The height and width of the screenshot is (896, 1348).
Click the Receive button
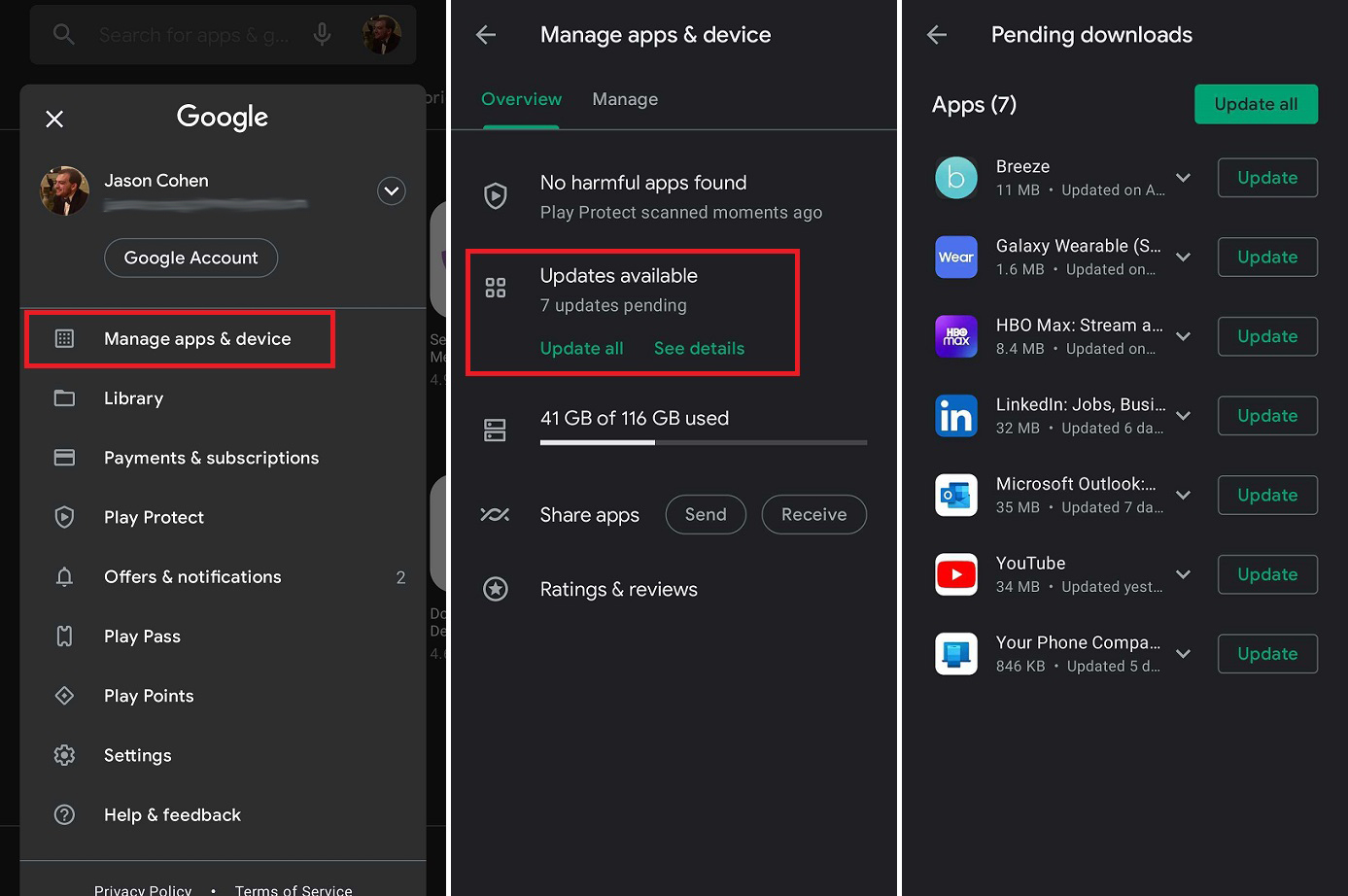coord(814,514)
